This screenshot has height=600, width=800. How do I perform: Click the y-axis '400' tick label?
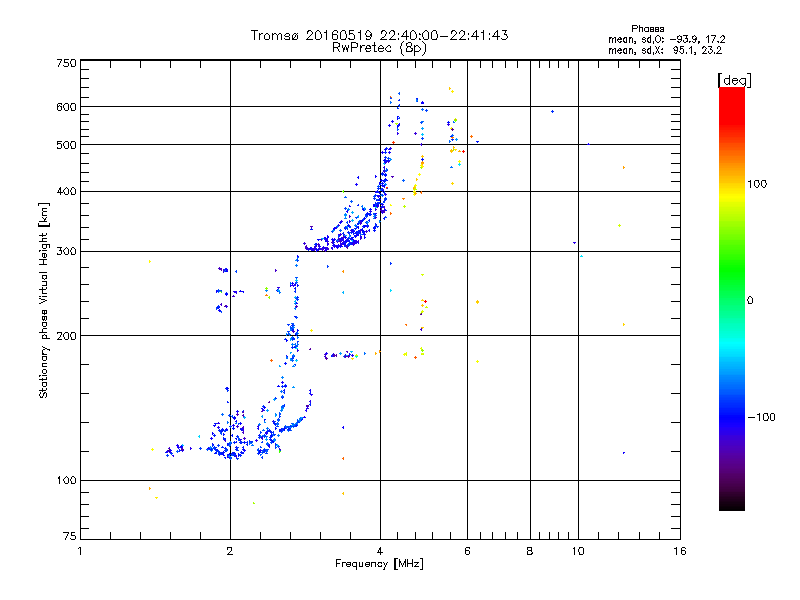[x=66, y=191]
